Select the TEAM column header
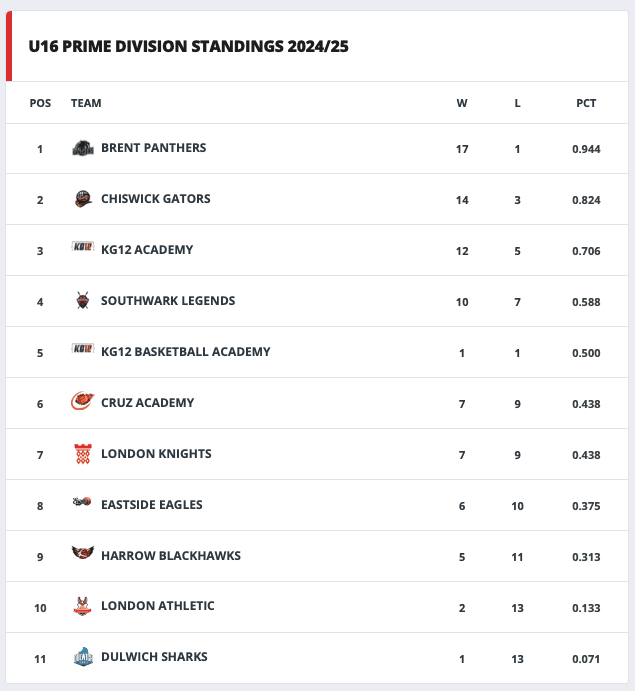Screen dimensions: 635x691 tap(86, 103)
